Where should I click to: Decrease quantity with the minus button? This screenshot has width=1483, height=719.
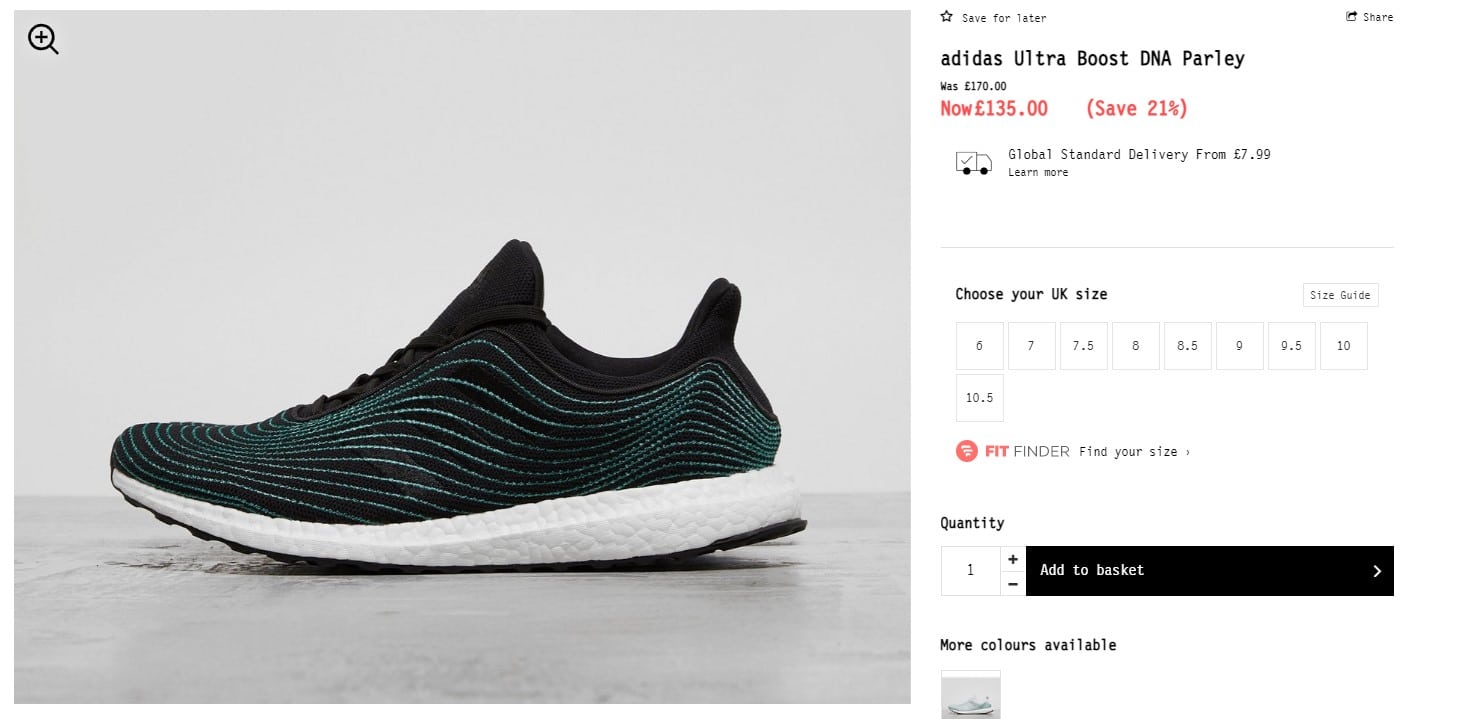tap(1013, 584)
